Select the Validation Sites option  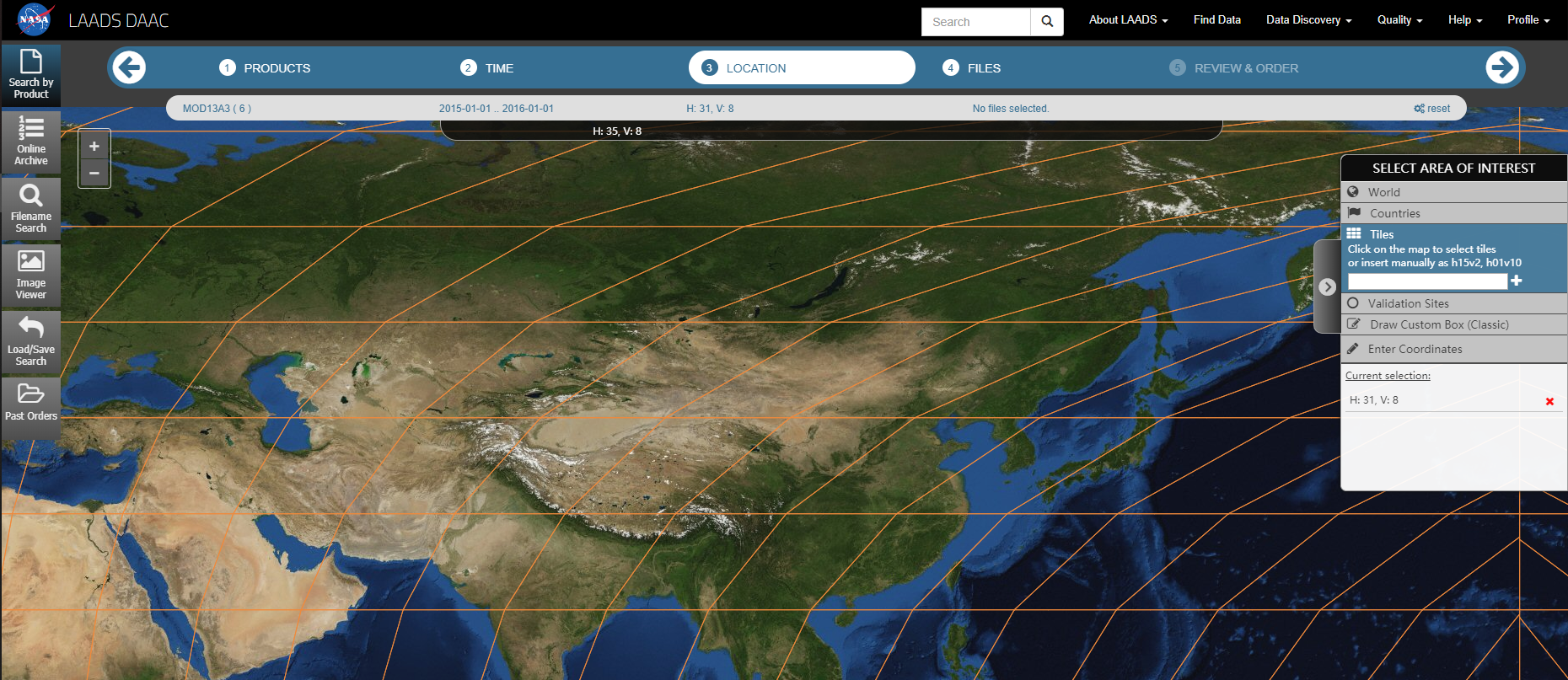click(x=1453, y=303)
